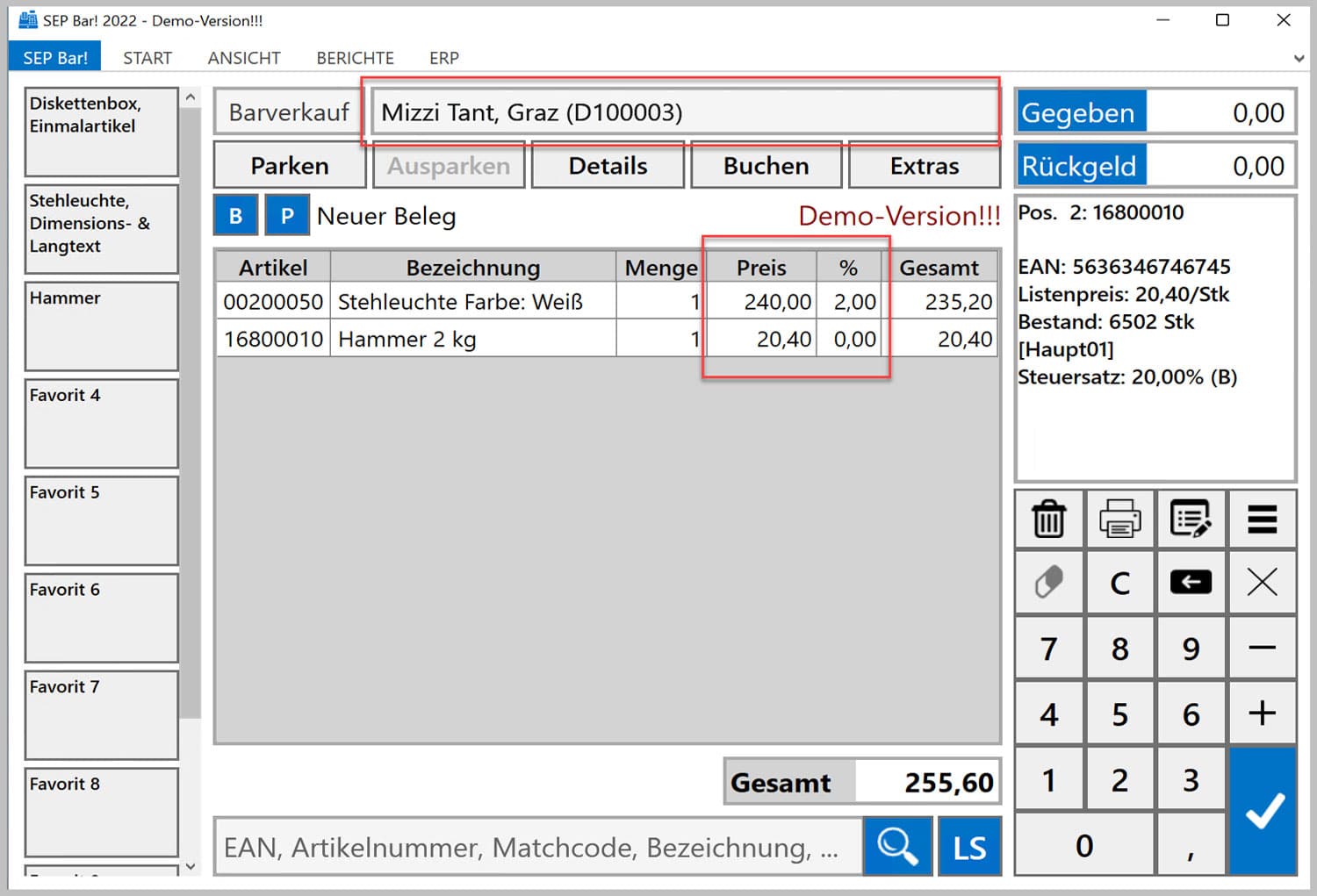Select favorite Stehleuchte, Dimensions- & Langtext
This screenshot has width=1317, height=896.
pos(102,229)
